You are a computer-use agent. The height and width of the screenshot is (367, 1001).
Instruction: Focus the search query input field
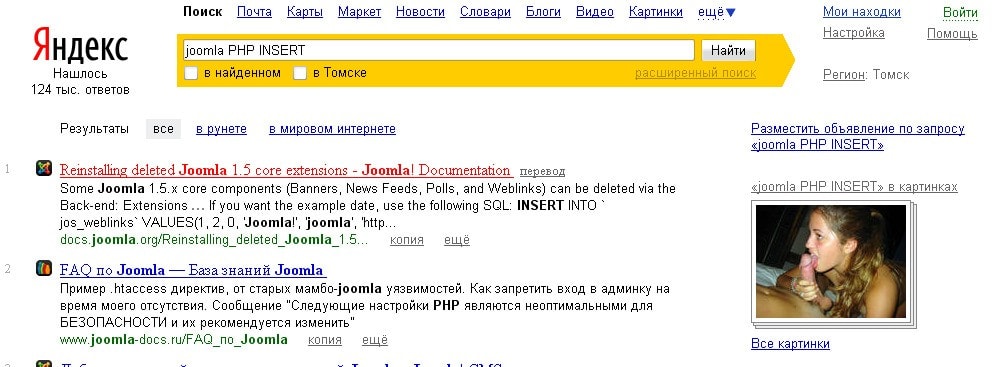coord(438,50)
